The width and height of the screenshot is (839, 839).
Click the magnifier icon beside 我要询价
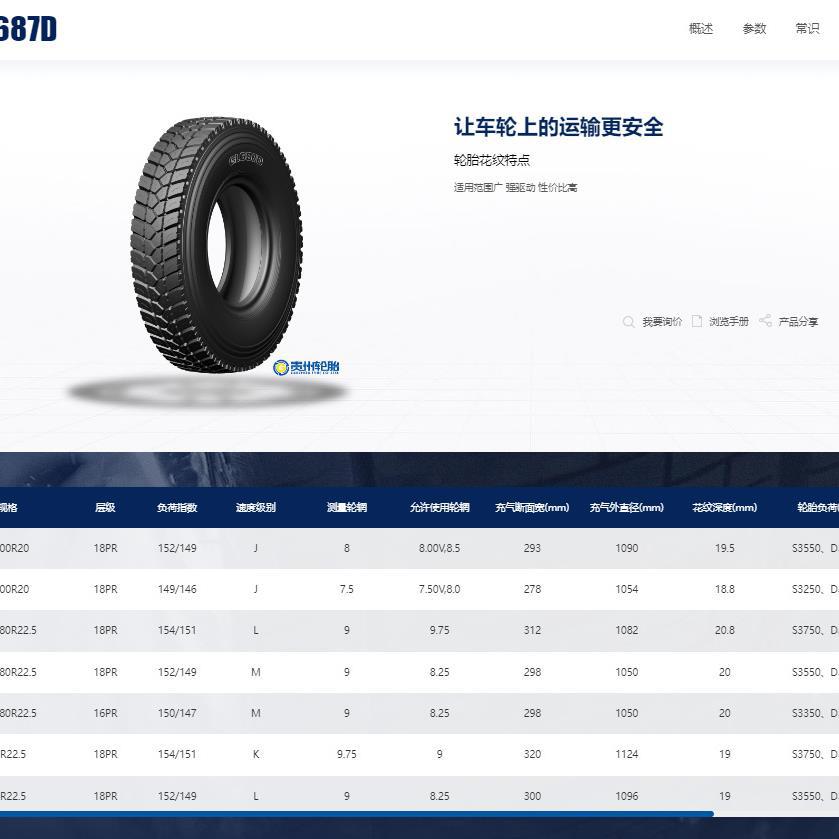(x=627, y=322)
